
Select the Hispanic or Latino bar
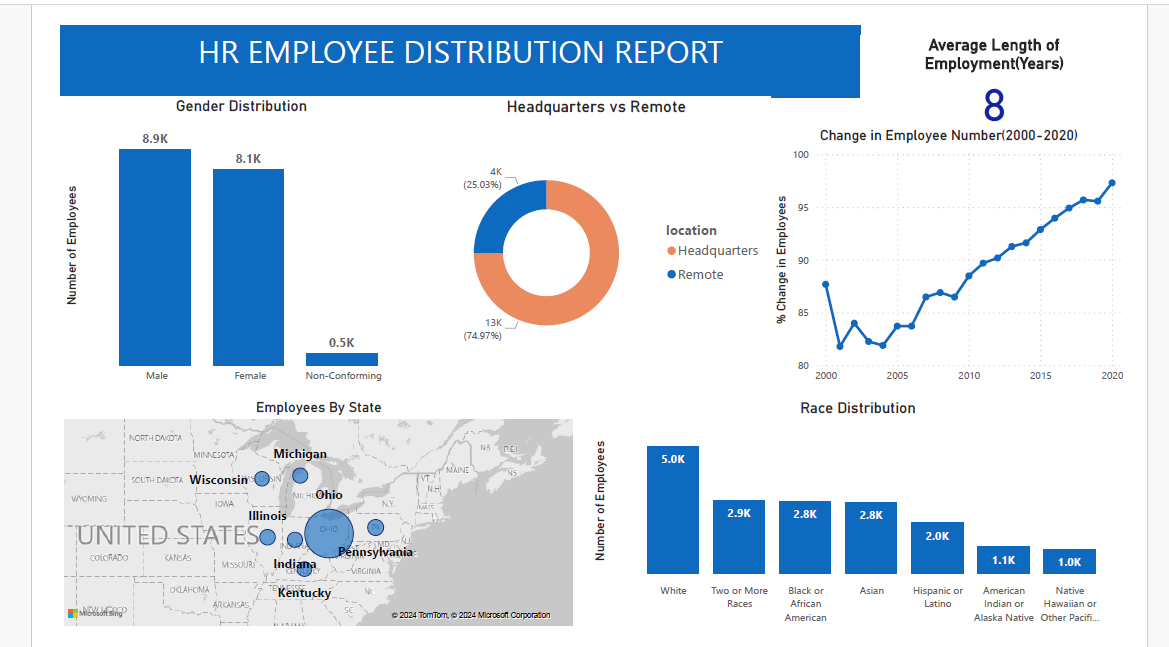point(937,548)
